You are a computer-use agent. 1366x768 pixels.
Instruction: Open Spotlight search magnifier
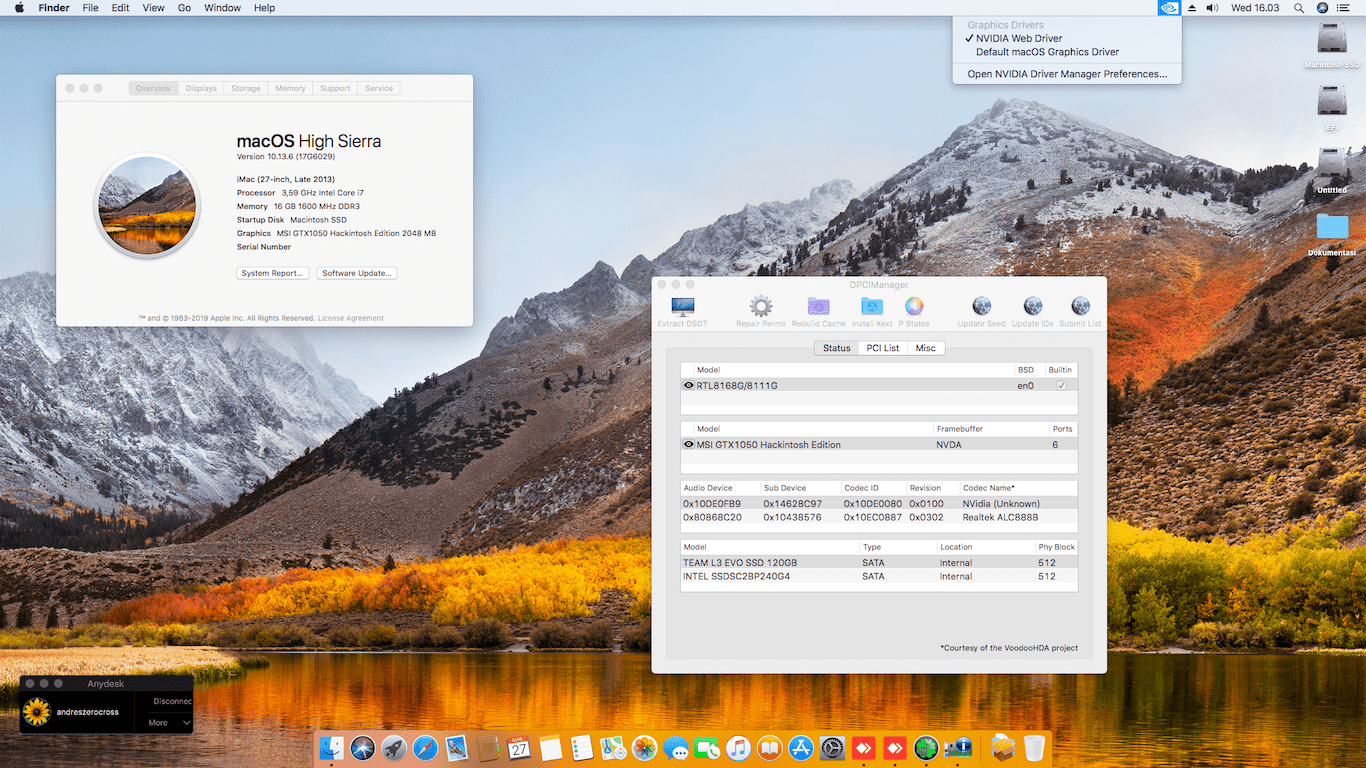(1299, 8)
